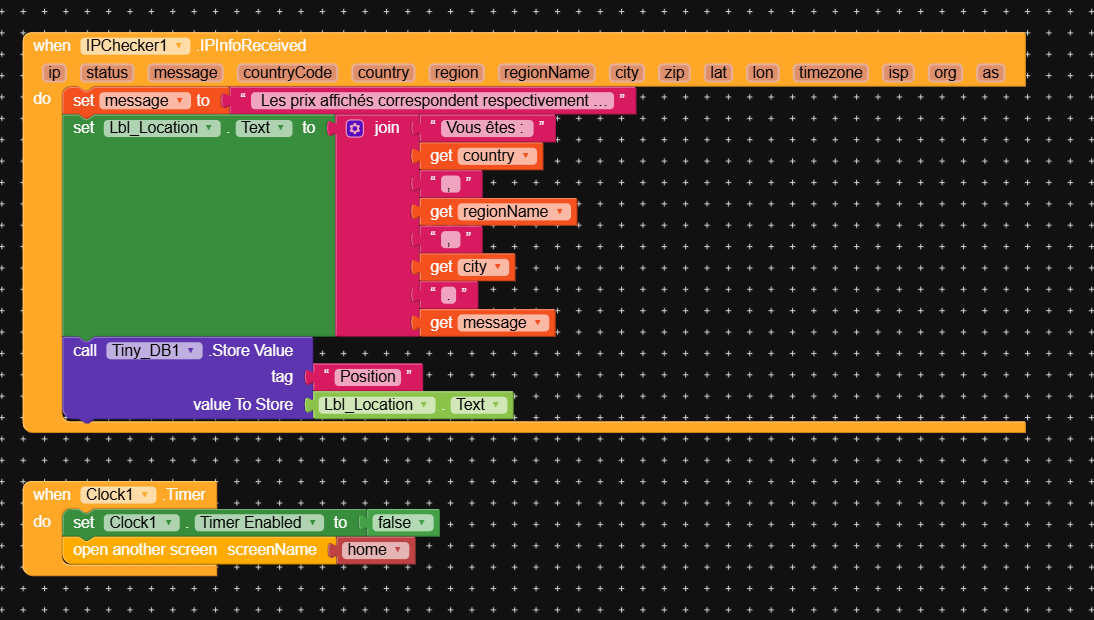Edit the "Position" tag text field
Image resolution: width=1094 pixels, height=620 pixels.
[367, 377]
